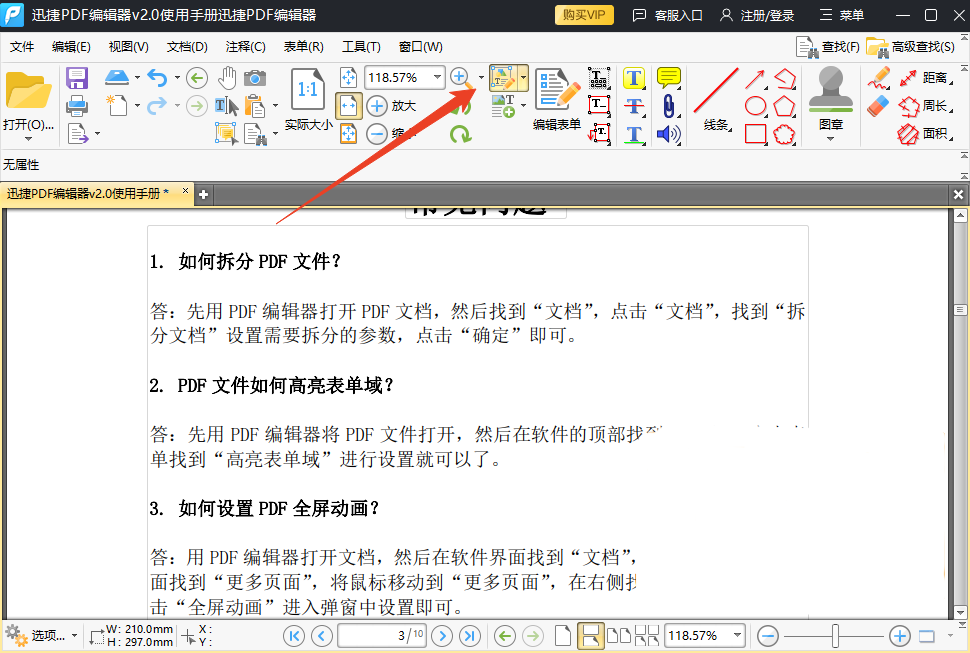
Task: Open the 编辑(E) menu
Action: point(71,47)
